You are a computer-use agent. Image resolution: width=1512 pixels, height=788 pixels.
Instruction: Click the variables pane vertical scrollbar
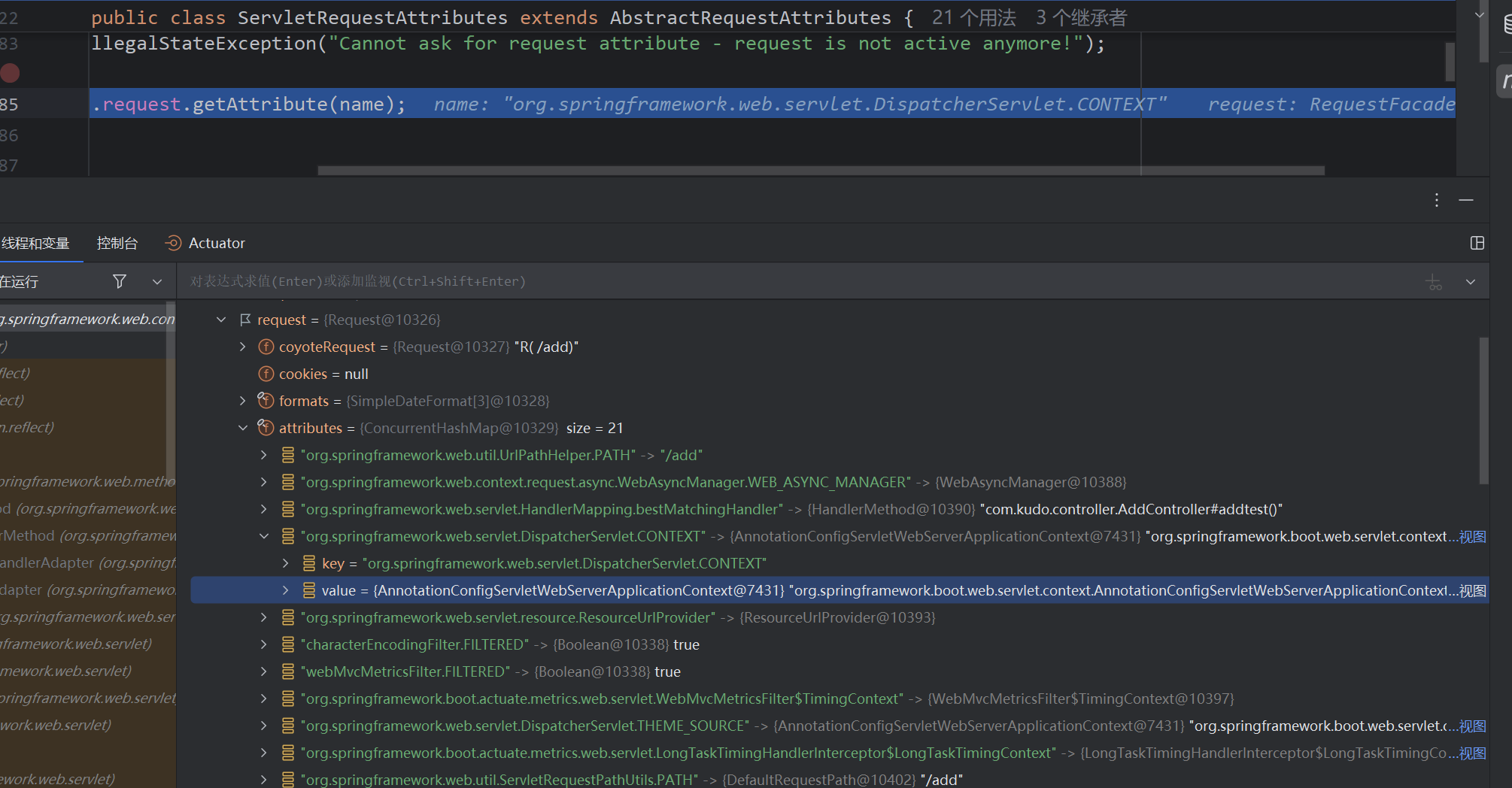[1483, 411]
